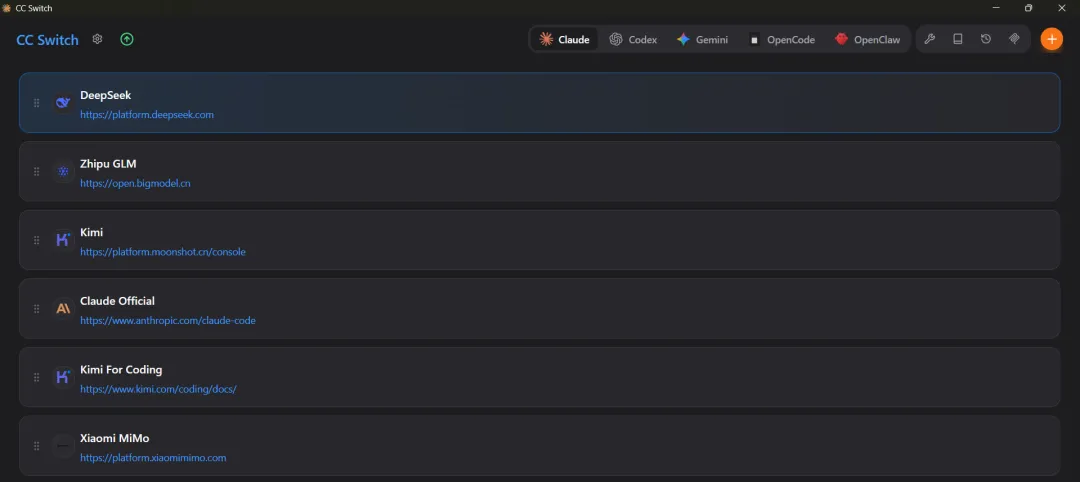Click the Kimi For Coding logo icon
1080x482 pixels.
pyautogui.click(x=63, y=377)
